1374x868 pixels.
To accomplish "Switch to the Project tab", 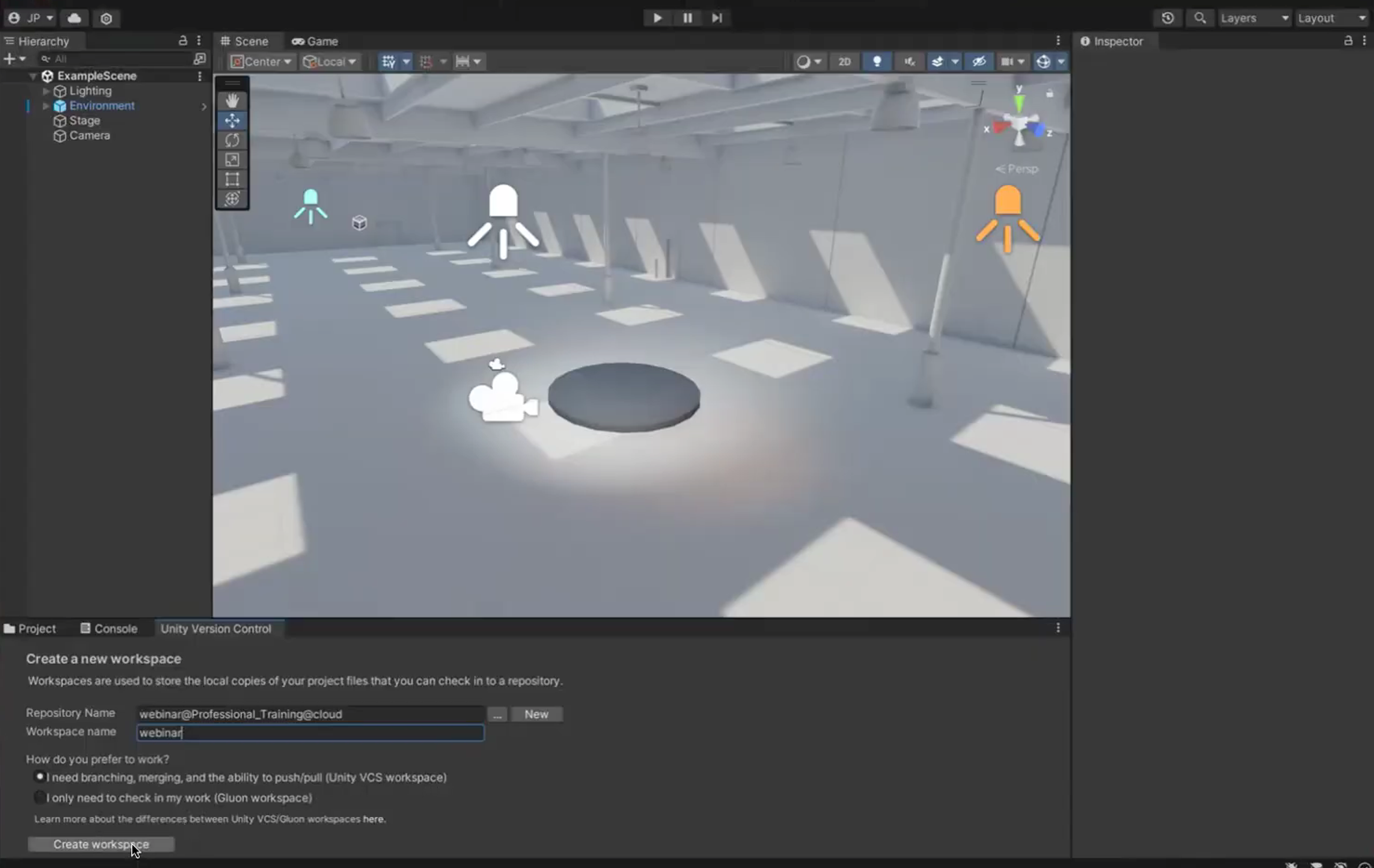I will (30, 629).
